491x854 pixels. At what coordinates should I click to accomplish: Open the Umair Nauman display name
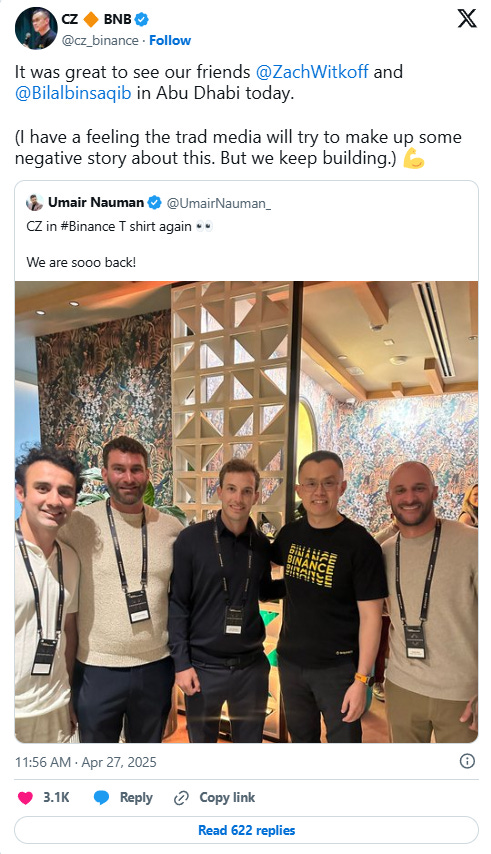click(96, 203)
